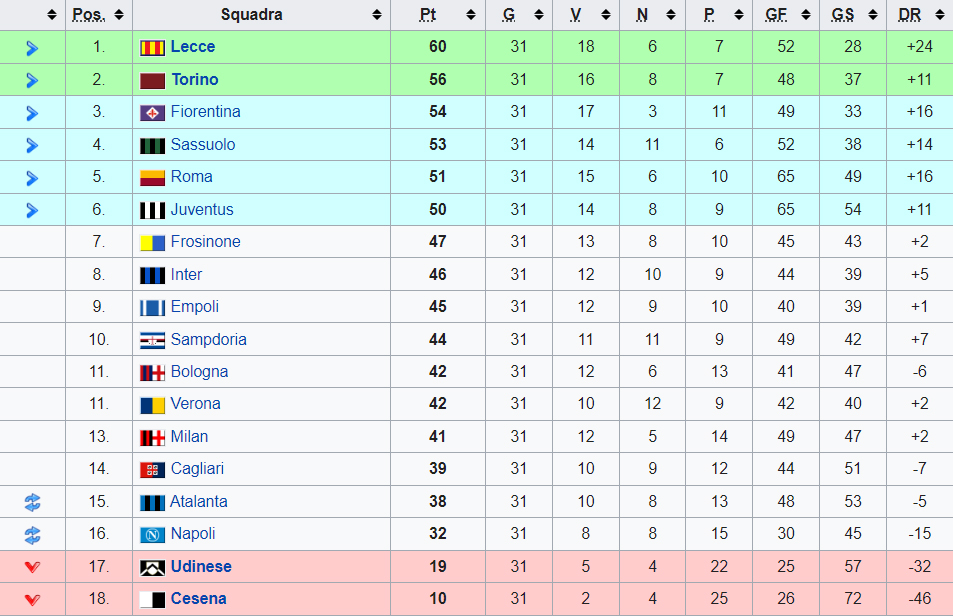Click the Fiorentina crest icon
The width and height of the screenshot is (953, 616).
(x=152, y=112)
